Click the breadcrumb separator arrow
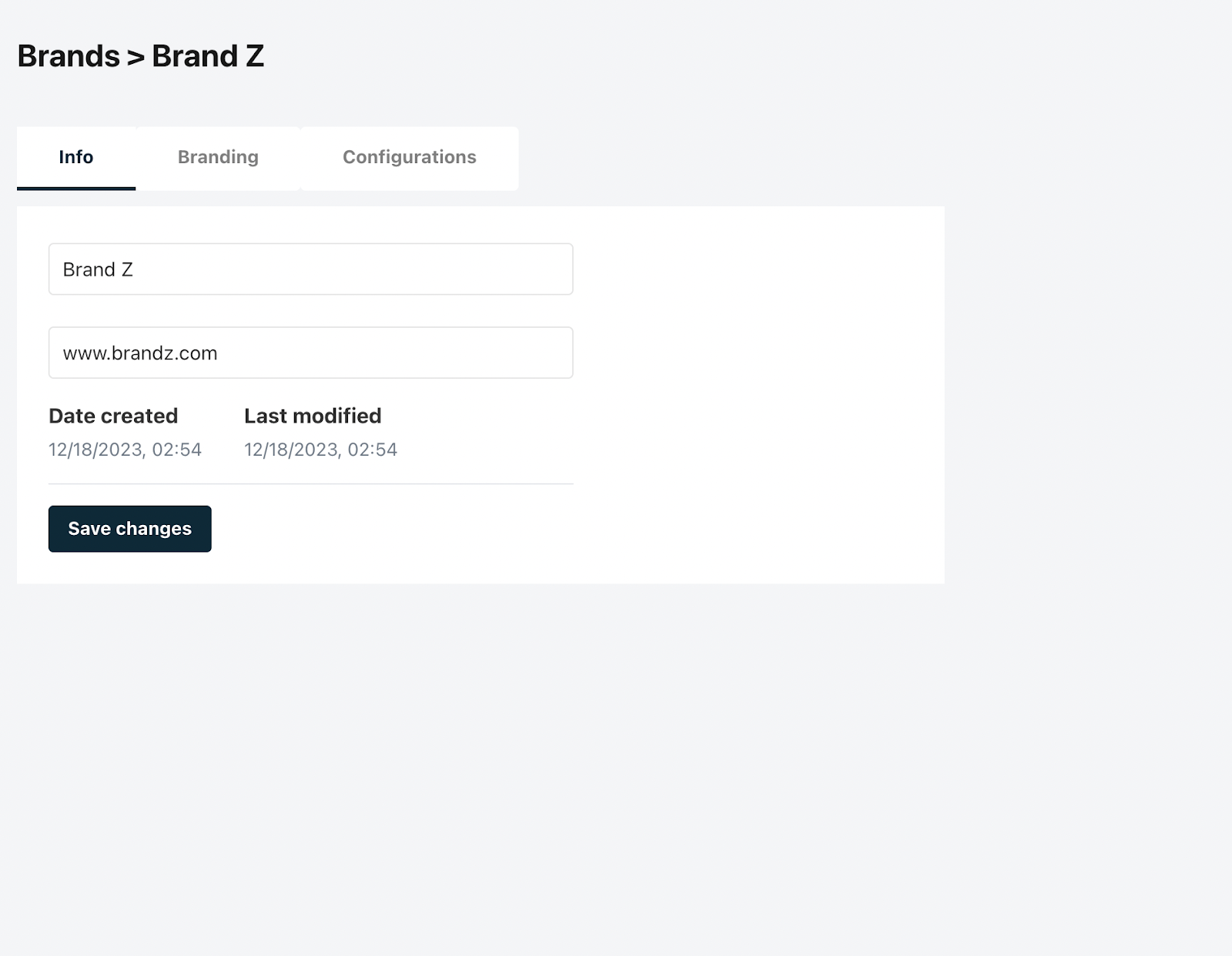1232x956 pixels. pos(136,57)
